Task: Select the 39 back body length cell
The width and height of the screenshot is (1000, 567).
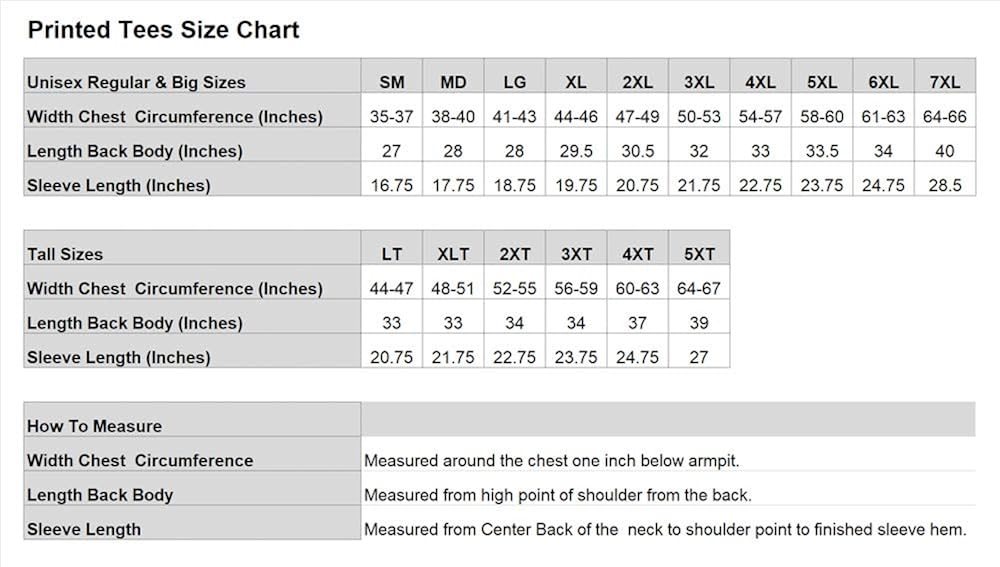Action: point(699,323)
